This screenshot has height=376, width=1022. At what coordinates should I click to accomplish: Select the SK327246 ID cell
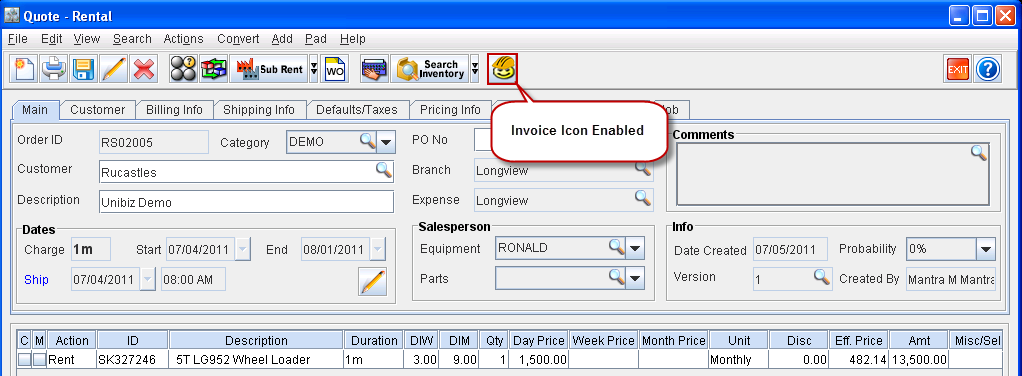point(132,359)
